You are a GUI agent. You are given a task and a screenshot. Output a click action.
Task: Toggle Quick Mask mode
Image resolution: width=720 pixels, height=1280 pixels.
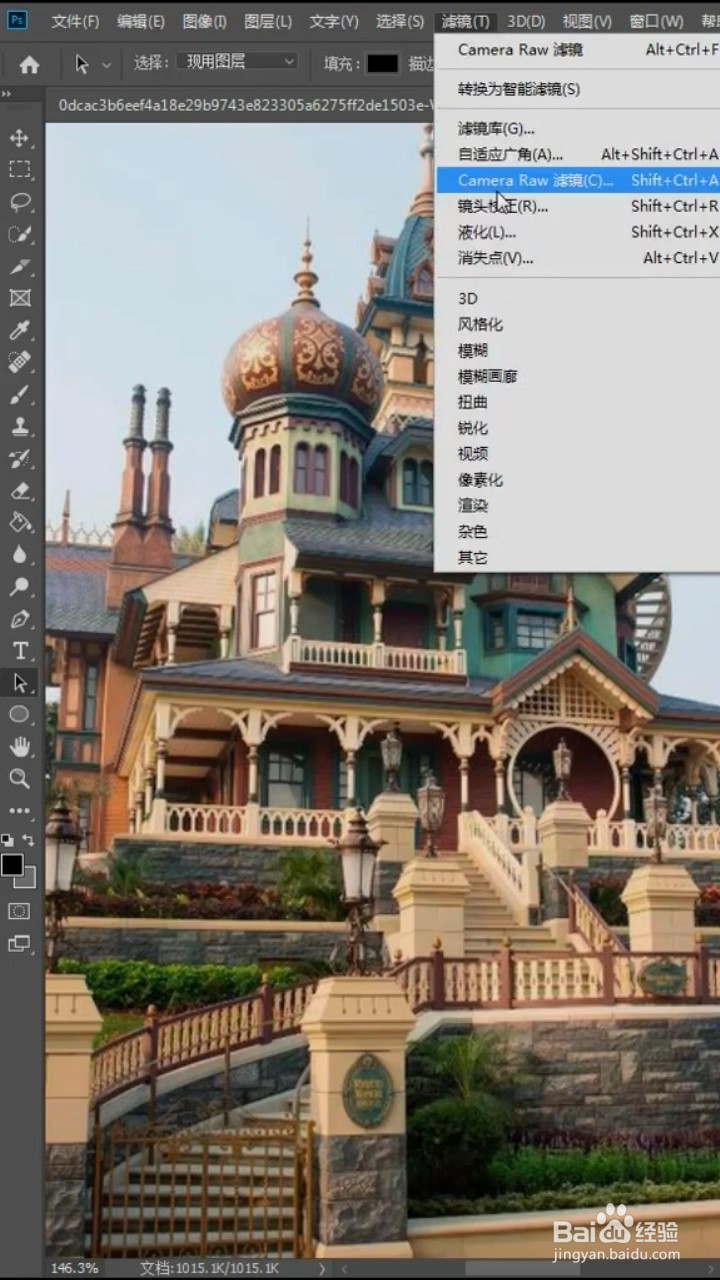click(x=20, y=911)
